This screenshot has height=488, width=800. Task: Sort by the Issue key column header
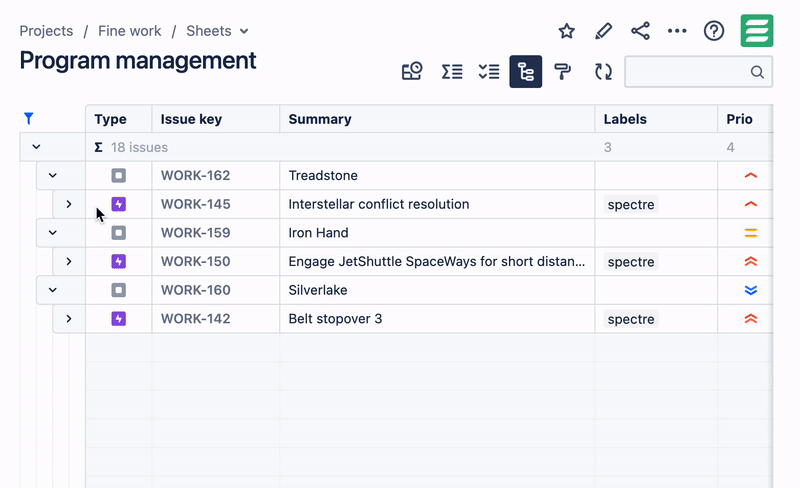click(x=216, y=119)
